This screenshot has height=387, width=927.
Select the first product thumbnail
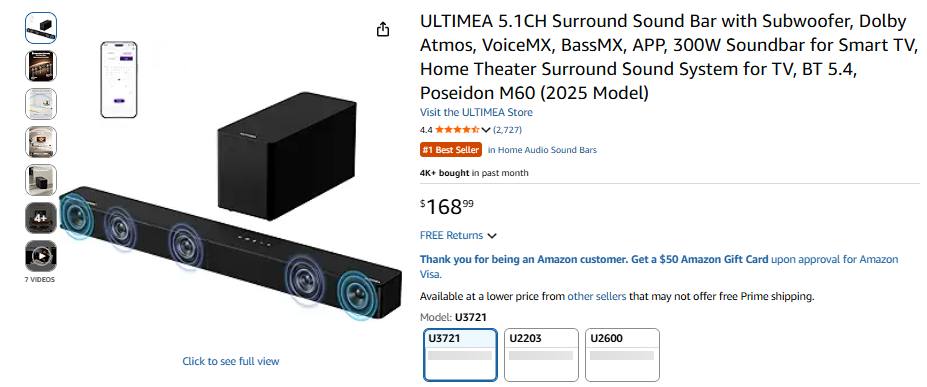click(41, 28)
